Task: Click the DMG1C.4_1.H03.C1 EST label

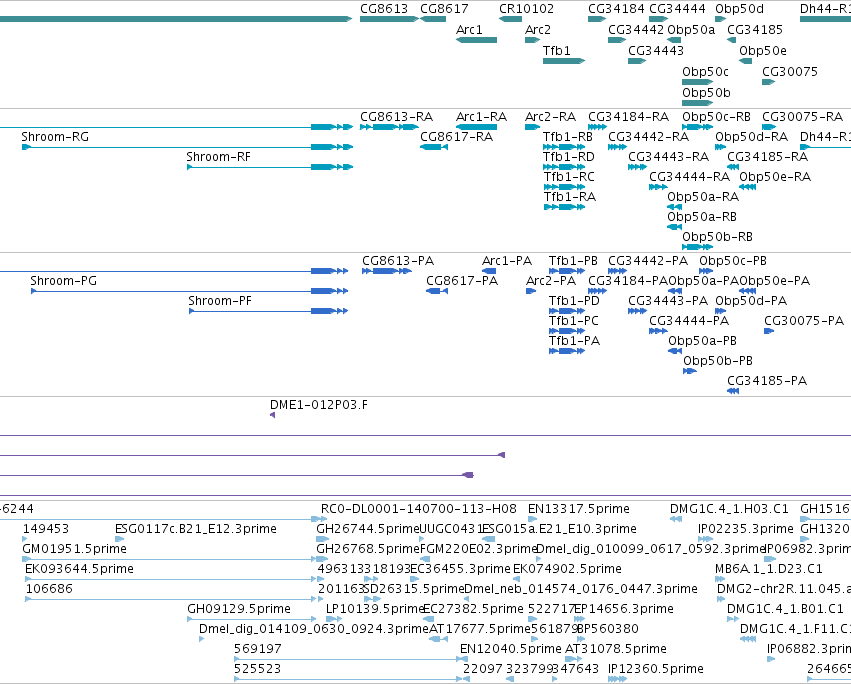Action: point(729,510)
